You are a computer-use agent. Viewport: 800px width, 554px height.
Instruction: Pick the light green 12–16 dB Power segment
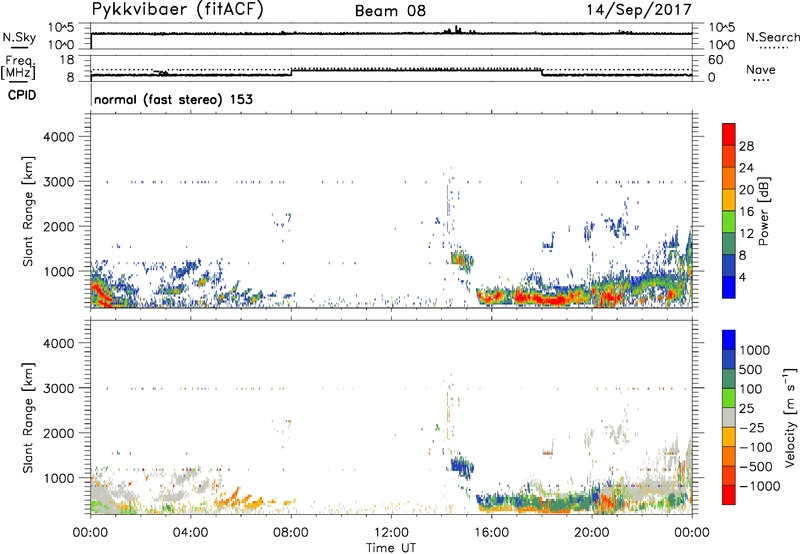[729, 222]
